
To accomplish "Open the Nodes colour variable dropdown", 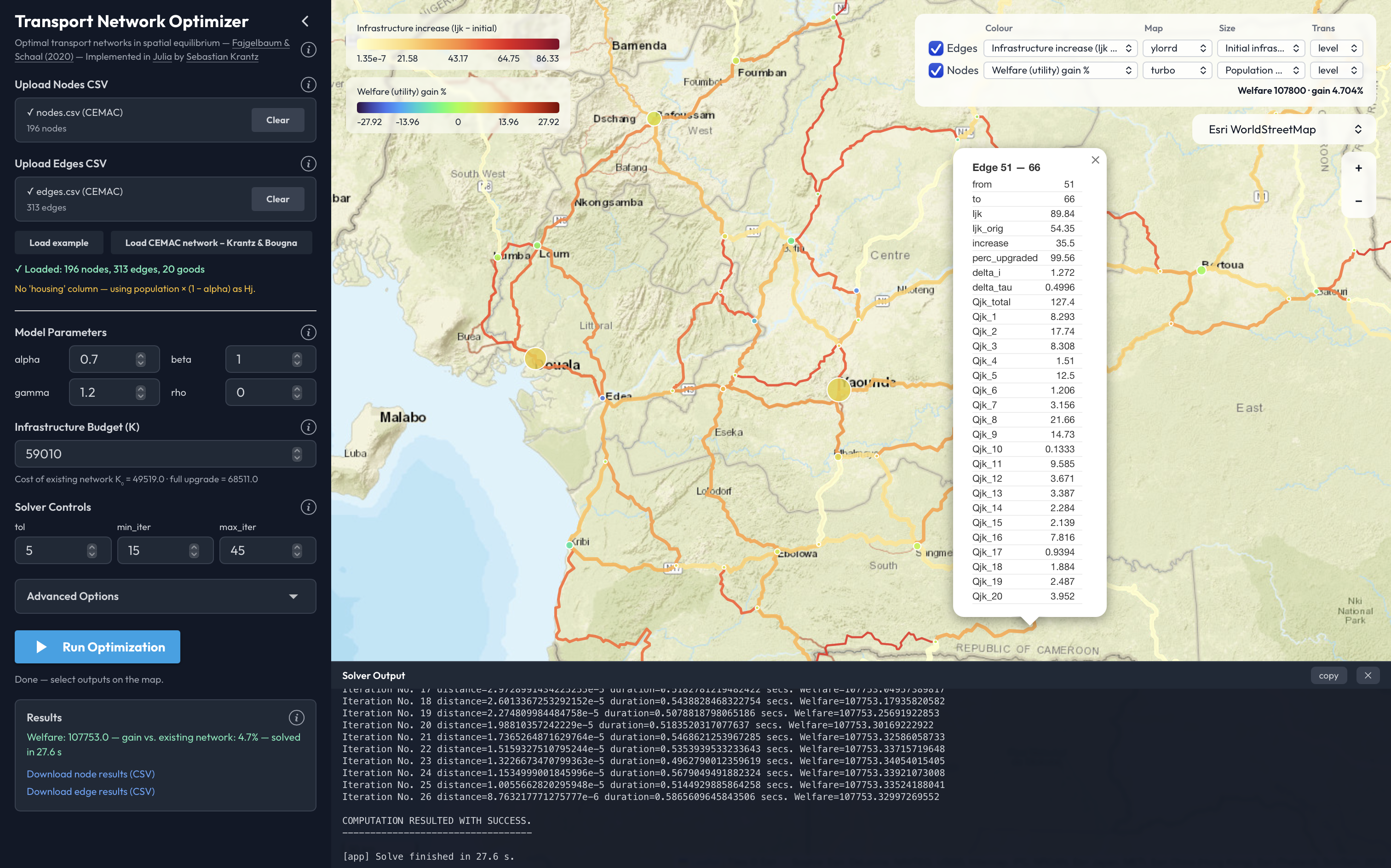I will pyautogui.click(x=1060, y=71).
